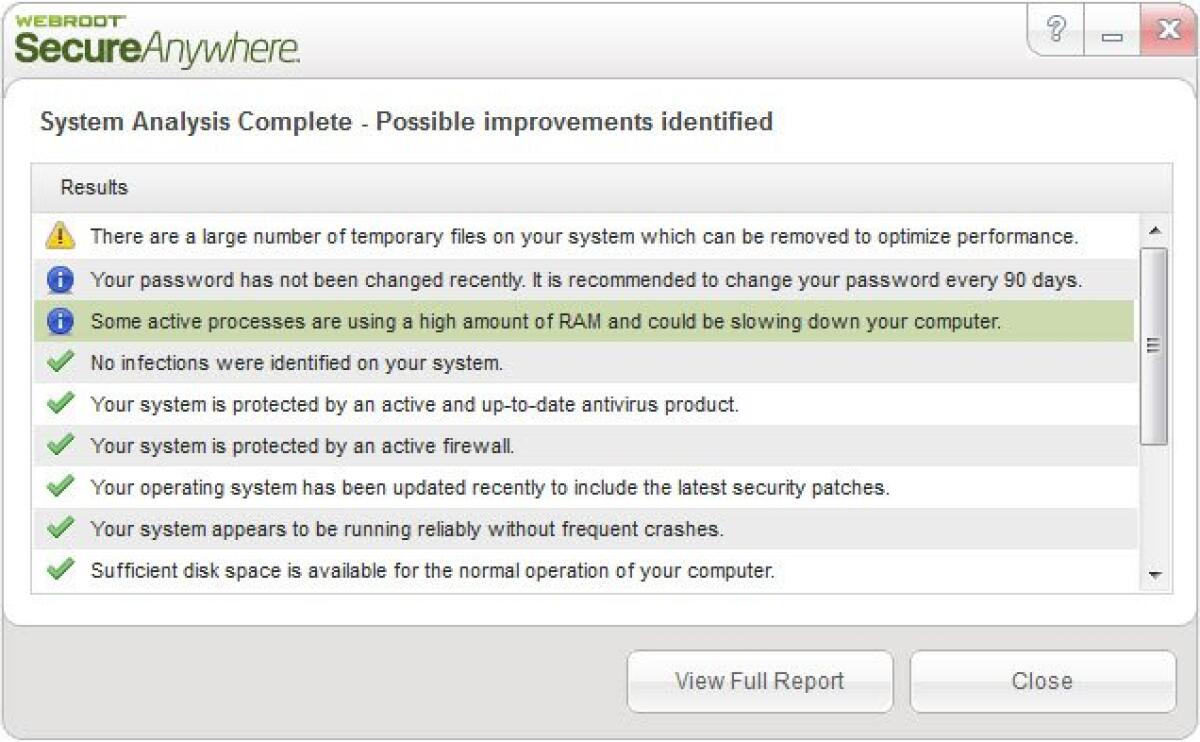Open the full report with 'View Full Report'
The width and height of the screenshot is (1200, 742).
(x=760, y=681)
